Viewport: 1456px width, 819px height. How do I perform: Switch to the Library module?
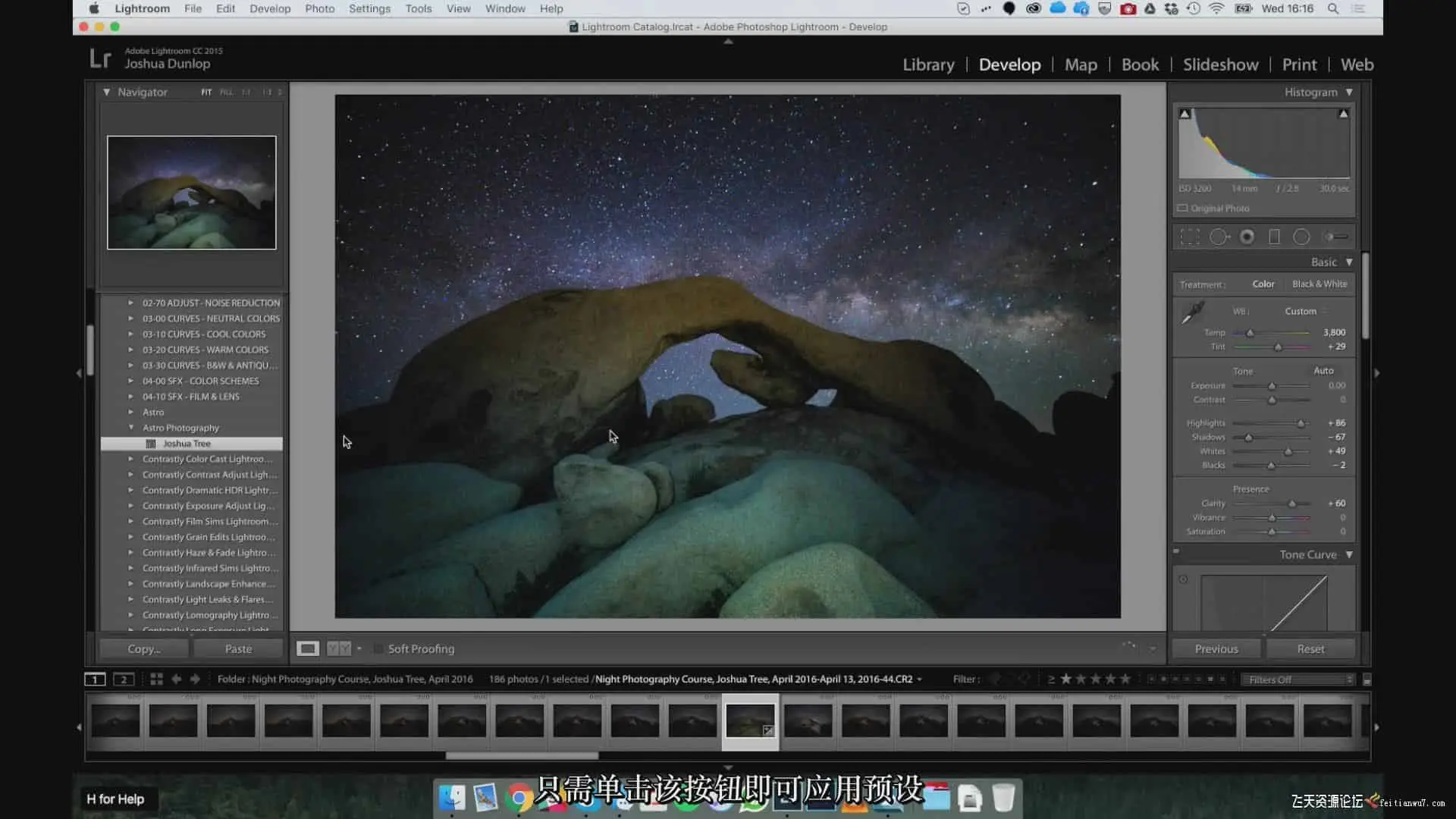pos(928,65)
